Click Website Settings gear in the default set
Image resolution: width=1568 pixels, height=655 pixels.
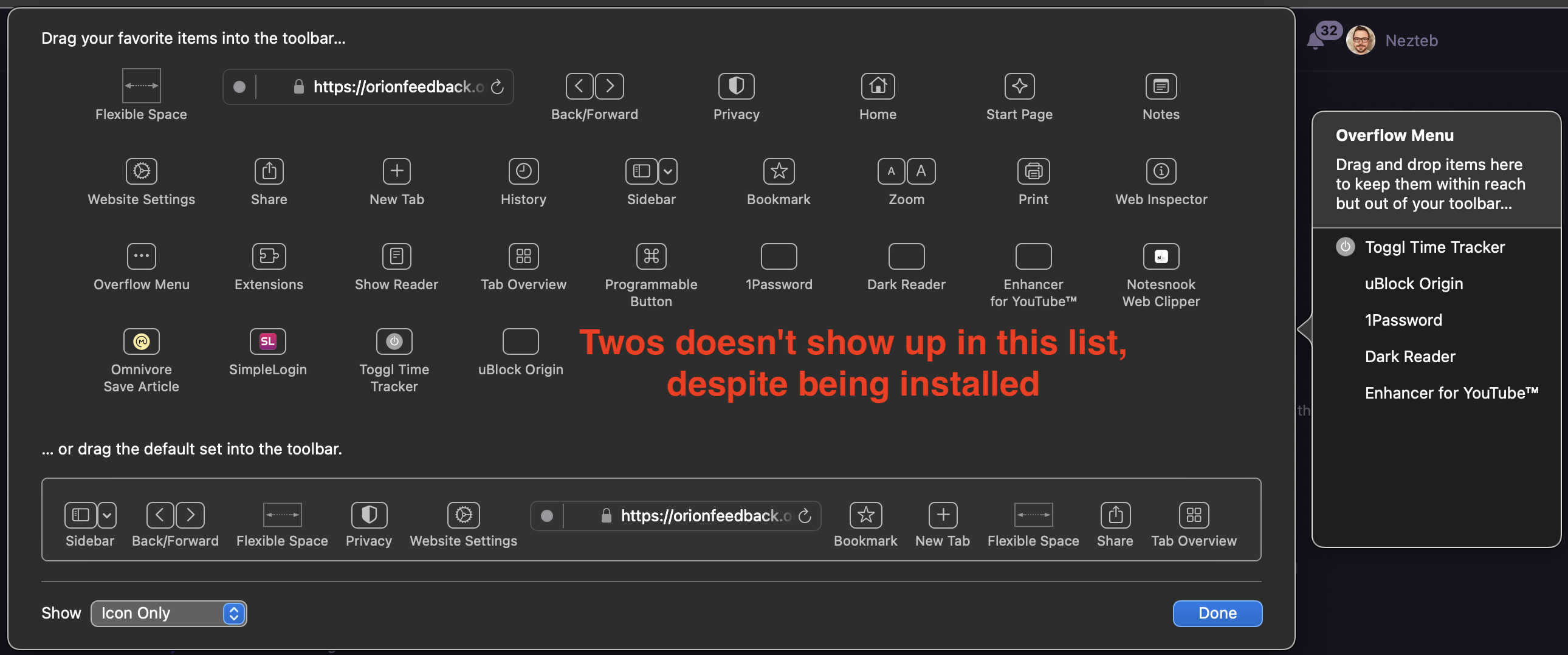(x=464, y=516)
